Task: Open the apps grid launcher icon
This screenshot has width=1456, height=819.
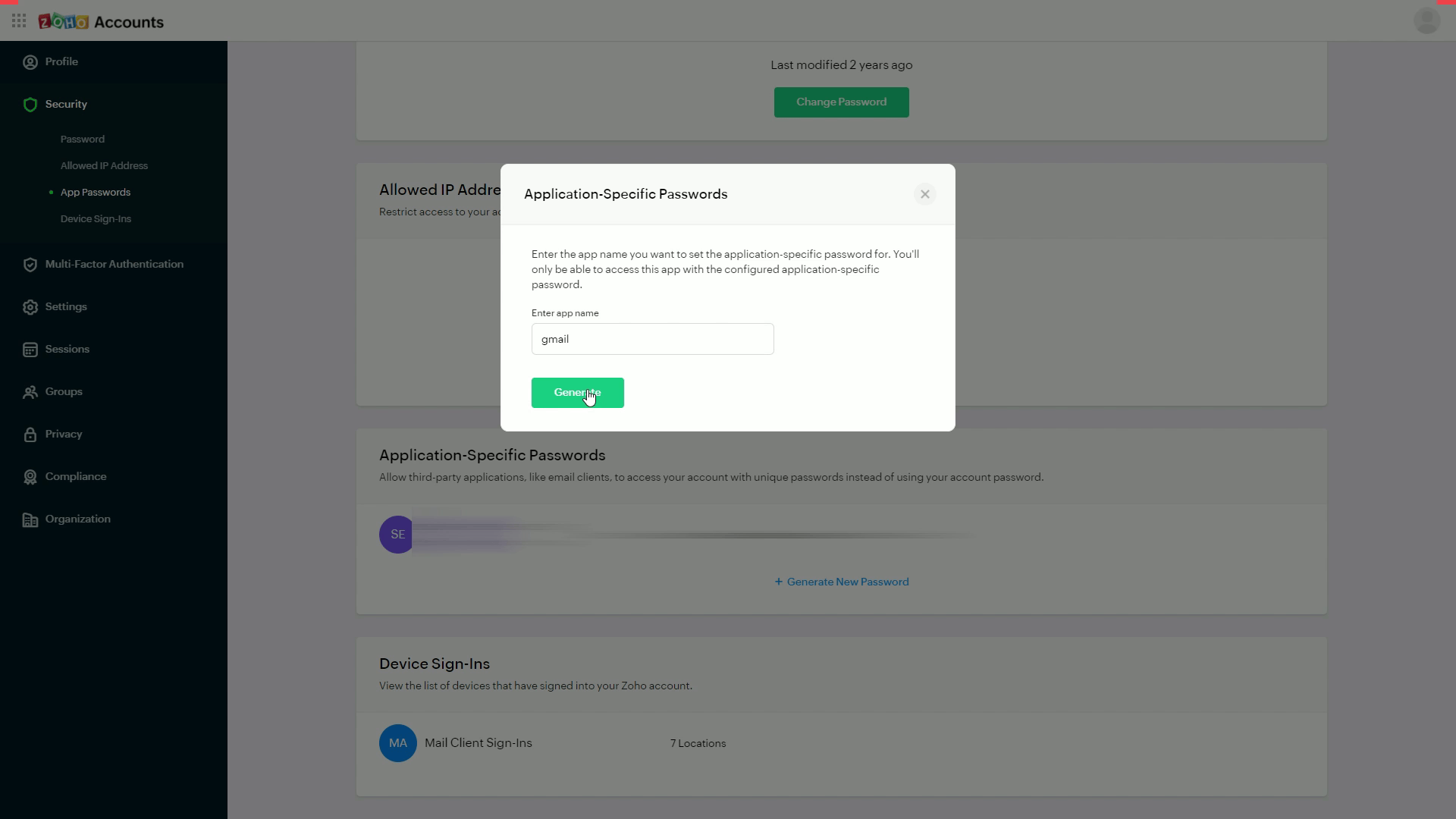Action: (19, 21)
